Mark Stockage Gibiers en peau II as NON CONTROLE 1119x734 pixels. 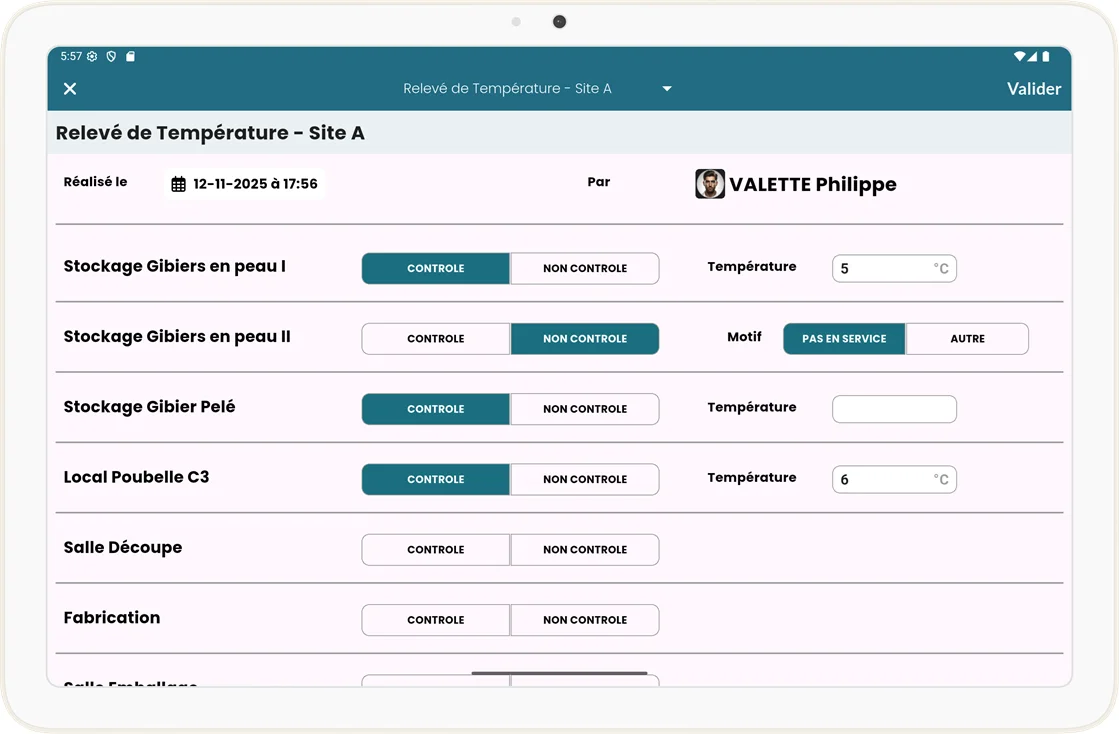pos(584,339)
